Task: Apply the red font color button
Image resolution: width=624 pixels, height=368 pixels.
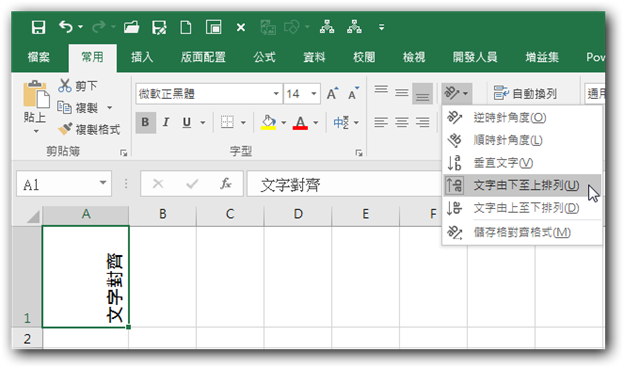Action: 300,122
